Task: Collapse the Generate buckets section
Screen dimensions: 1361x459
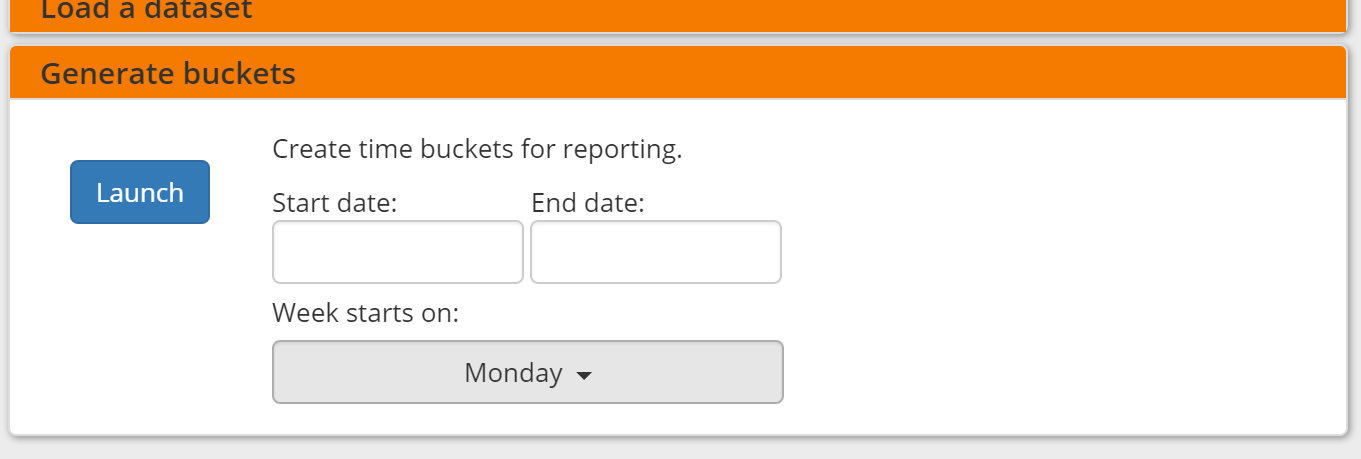Action: [x=168, y=73]
